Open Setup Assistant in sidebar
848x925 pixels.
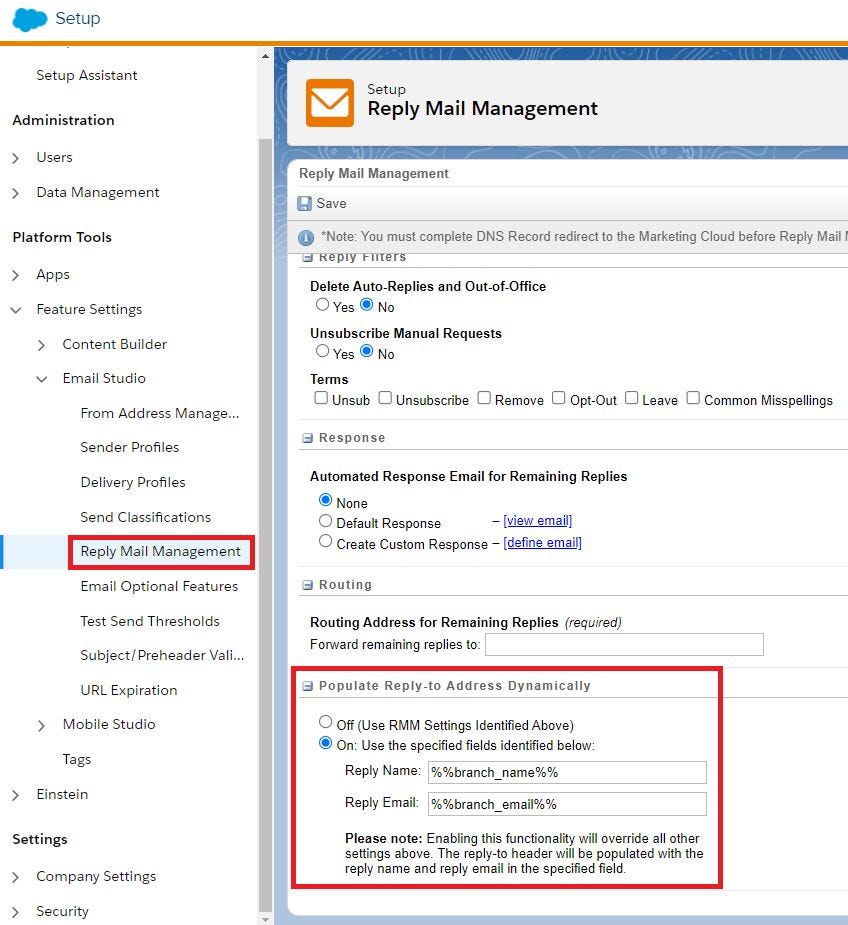point(87,76)
